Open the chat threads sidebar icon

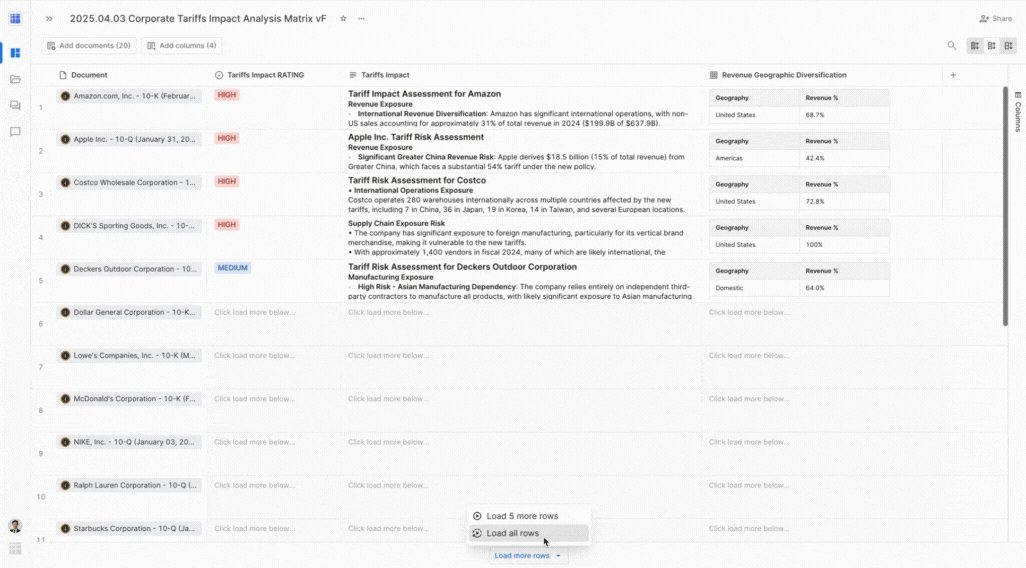click(x=15, y=105)
